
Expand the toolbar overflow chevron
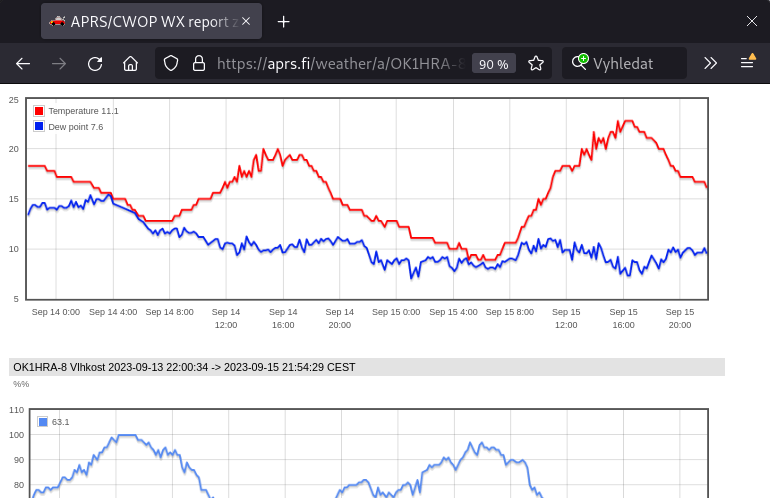710,63
